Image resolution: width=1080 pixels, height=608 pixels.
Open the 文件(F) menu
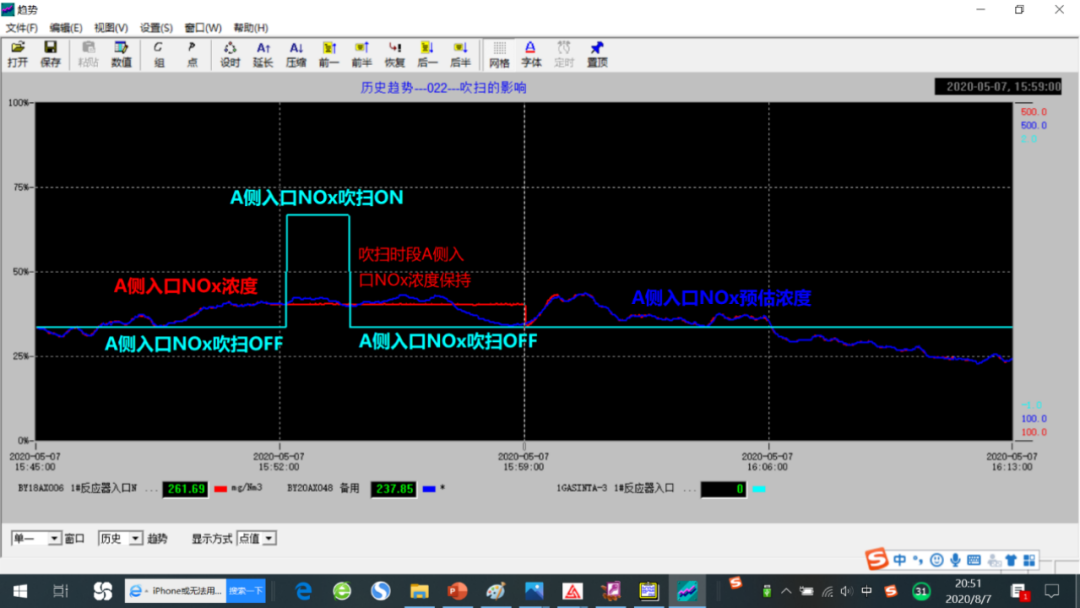point(22,28)
